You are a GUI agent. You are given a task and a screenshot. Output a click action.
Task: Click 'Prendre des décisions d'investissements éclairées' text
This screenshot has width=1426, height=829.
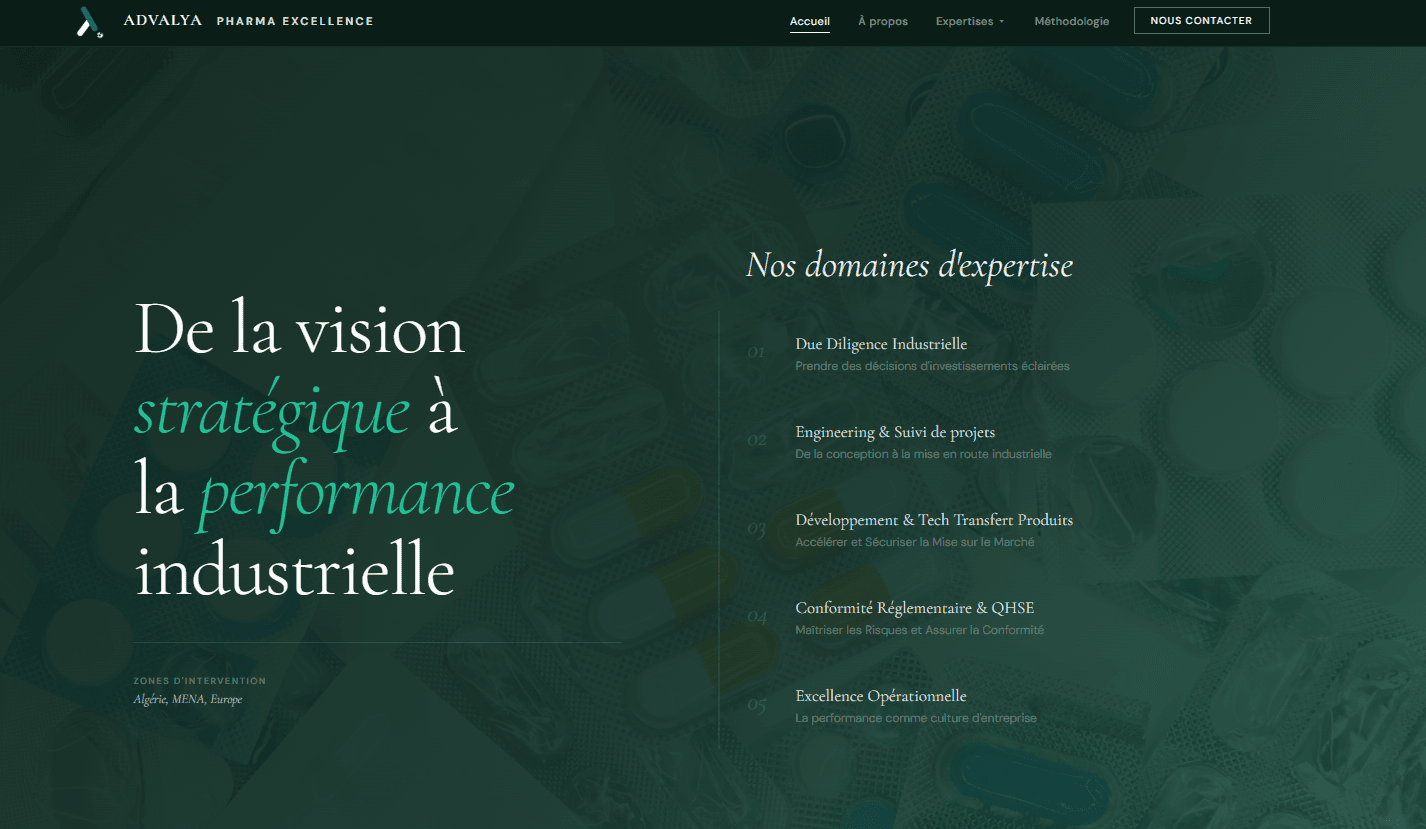tap(932, 366)
